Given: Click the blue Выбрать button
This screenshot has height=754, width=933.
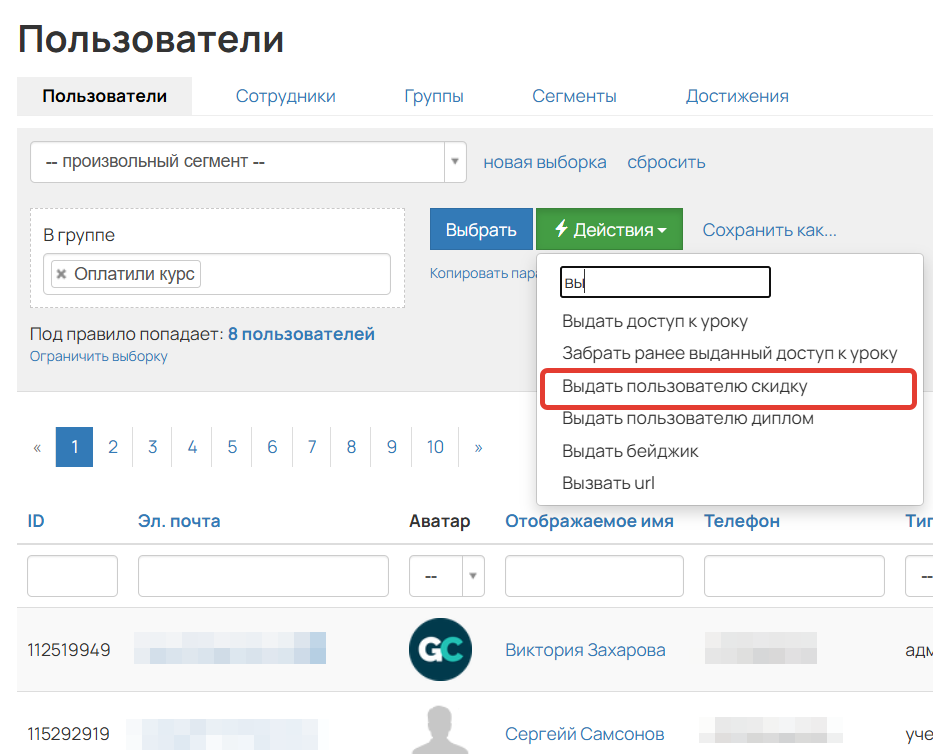Looking at the screenshot, I should [481, 229].
